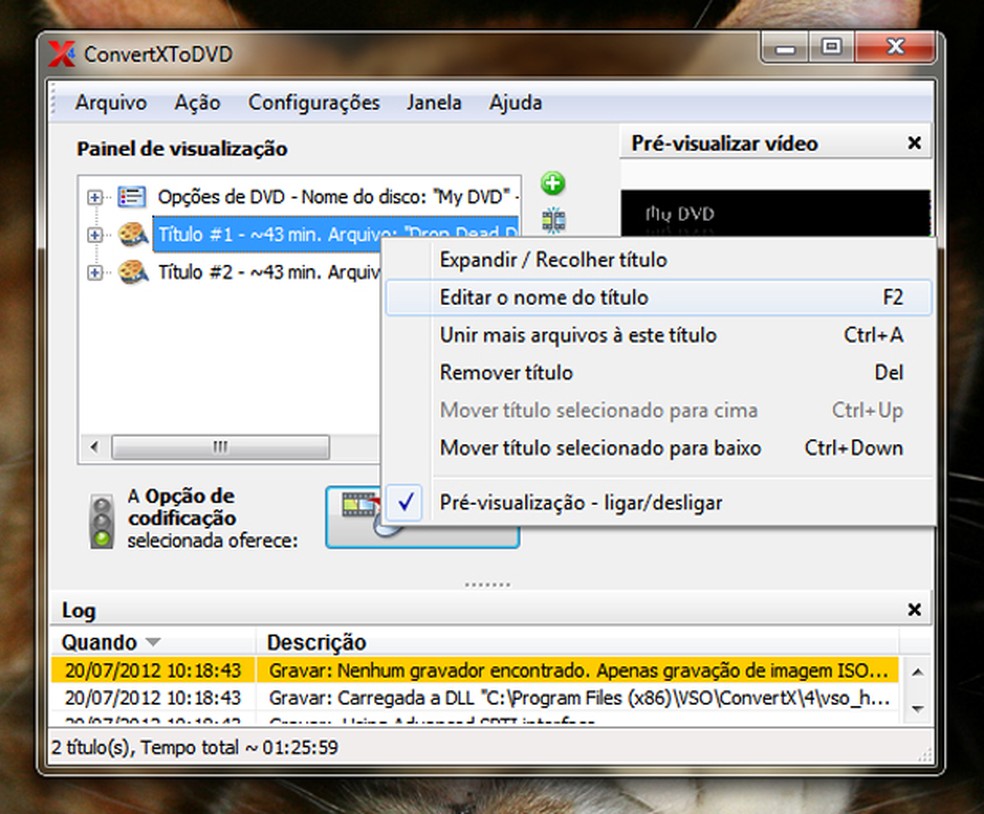Screen dimensions: 984x814
Task: Click the merge titles icon below the plus
Action: (554, 220)
